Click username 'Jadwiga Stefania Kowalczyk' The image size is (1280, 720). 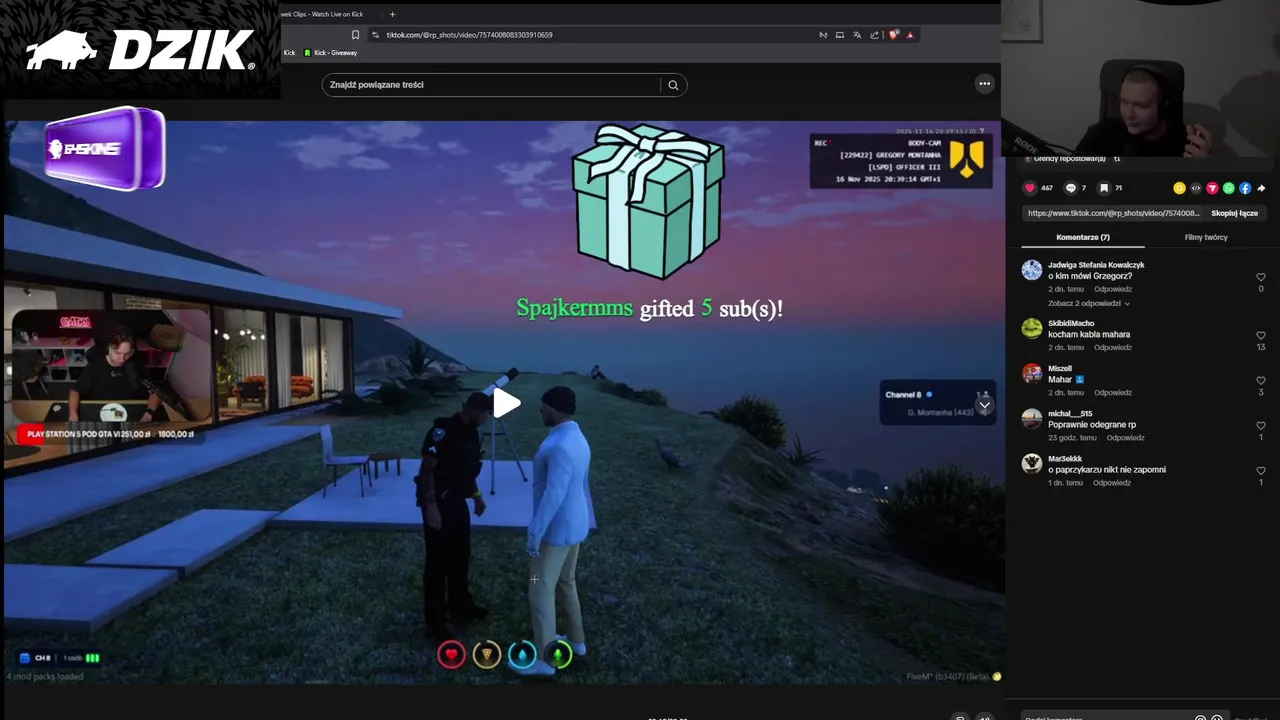click(x=1096, y=265)
